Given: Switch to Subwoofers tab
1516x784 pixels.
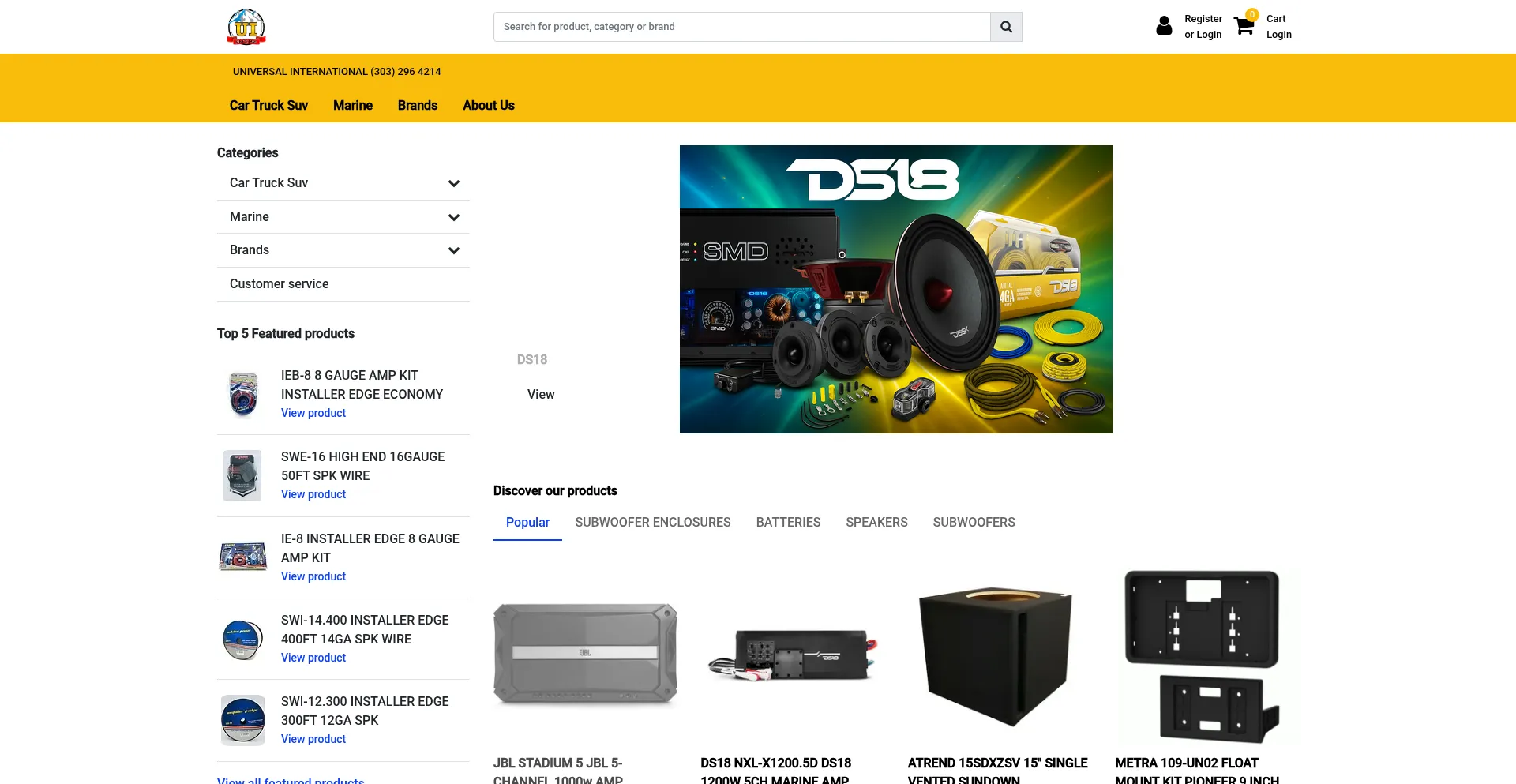Looking at the screenshot, I should click(x=974, y=522).
